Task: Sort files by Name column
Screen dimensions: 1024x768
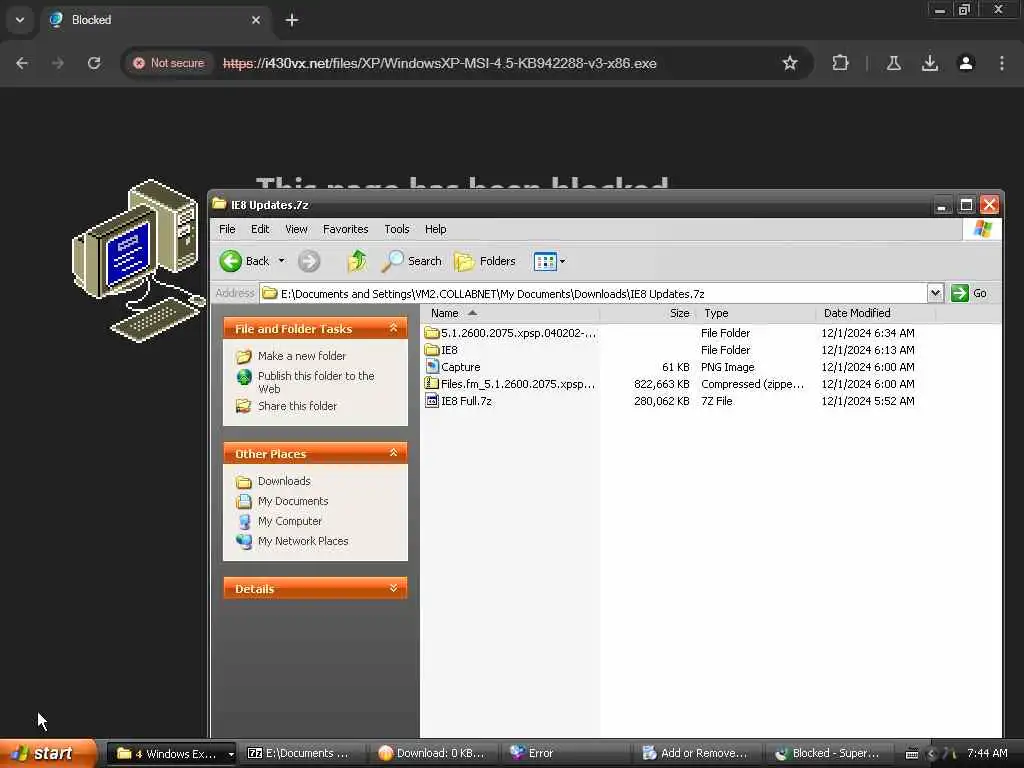Action: [x=510, y=313]
